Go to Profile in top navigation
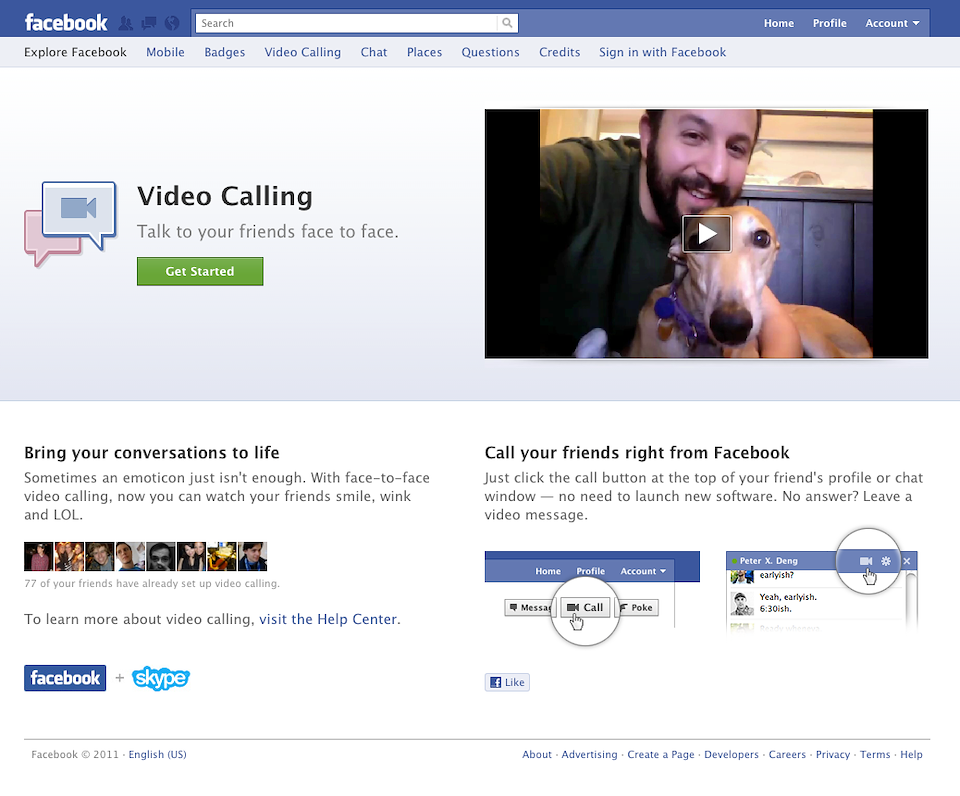 tap(829, 23)
